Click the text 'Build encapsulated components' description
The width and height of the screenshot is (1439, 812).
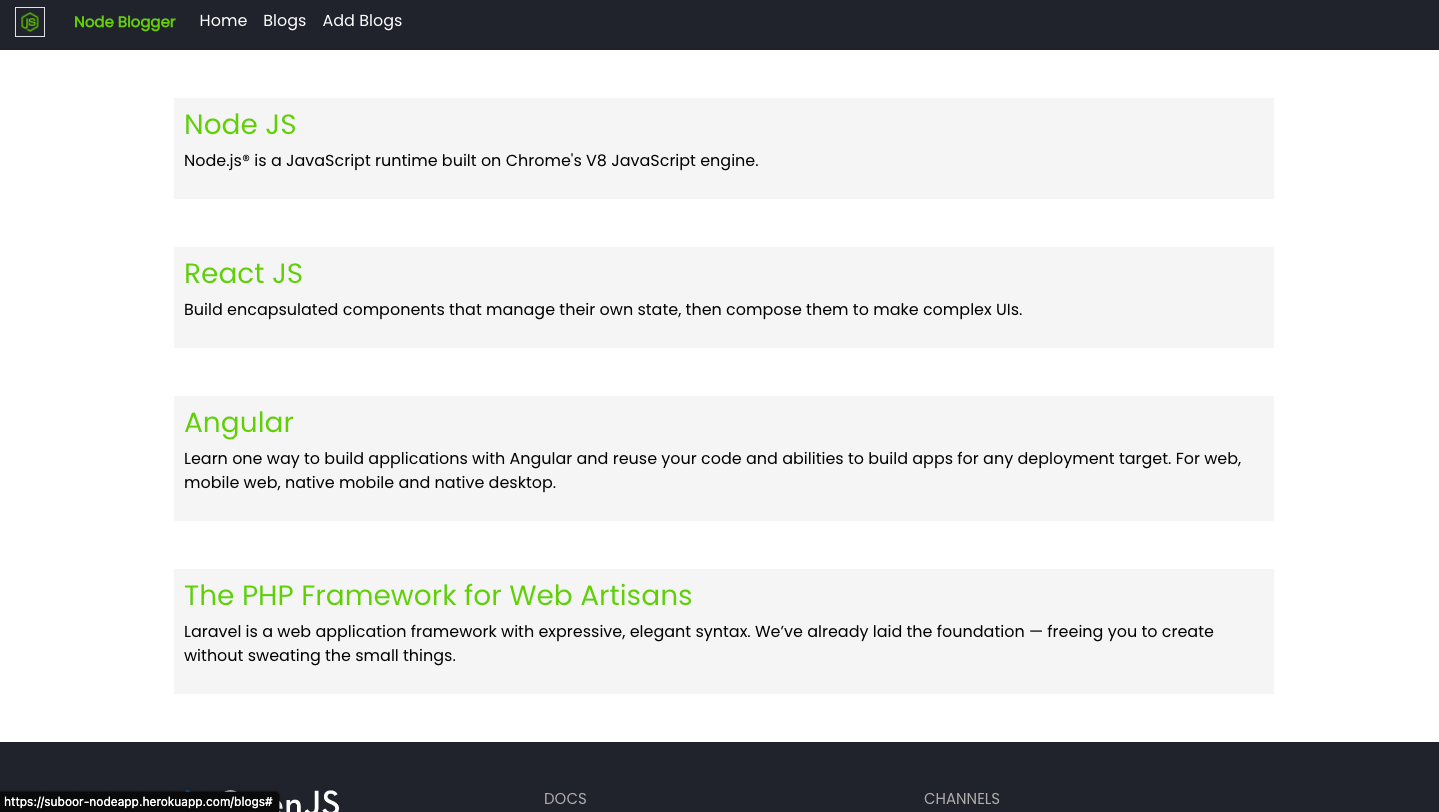(603, 309)
